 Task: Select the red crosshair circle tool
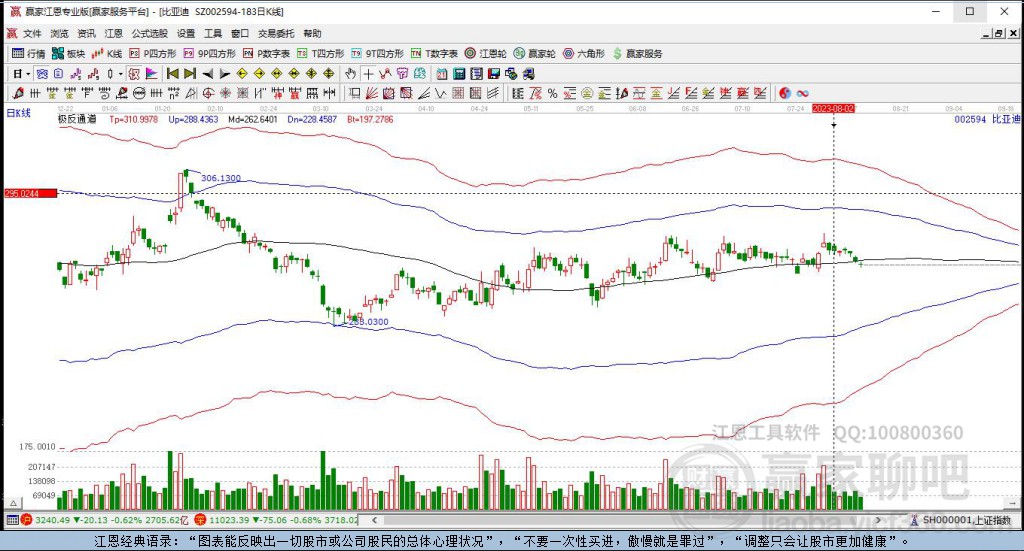tap(208, 93)
